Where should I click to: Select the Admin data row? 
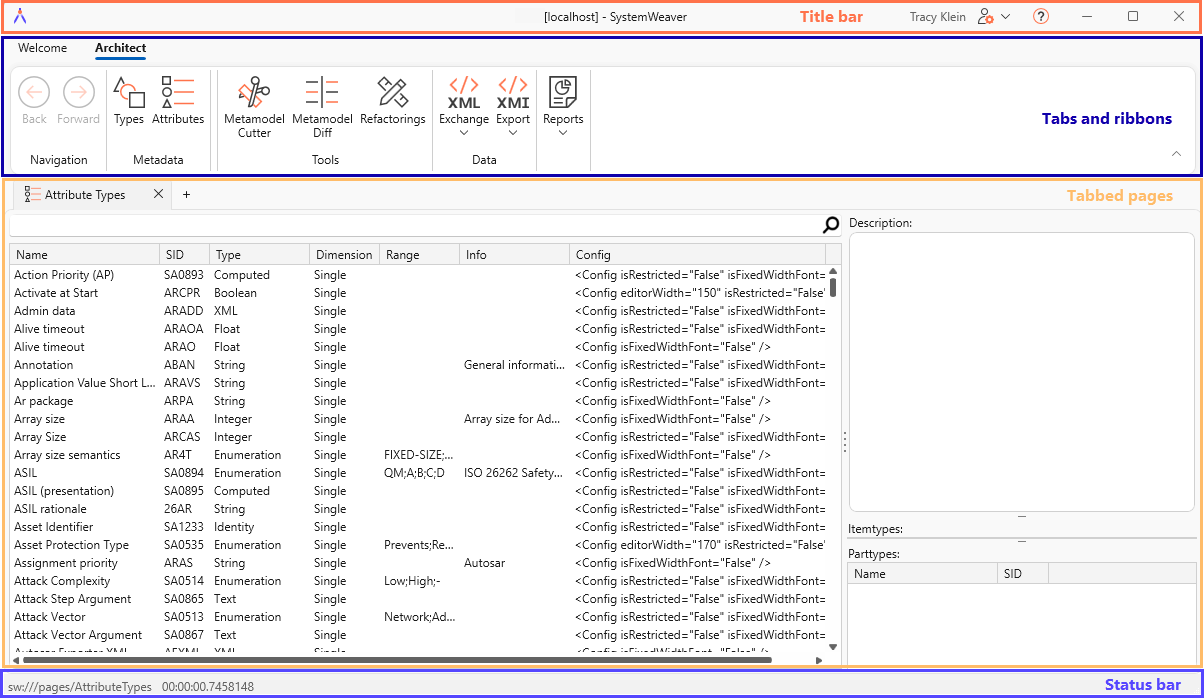tap(418, 311)
